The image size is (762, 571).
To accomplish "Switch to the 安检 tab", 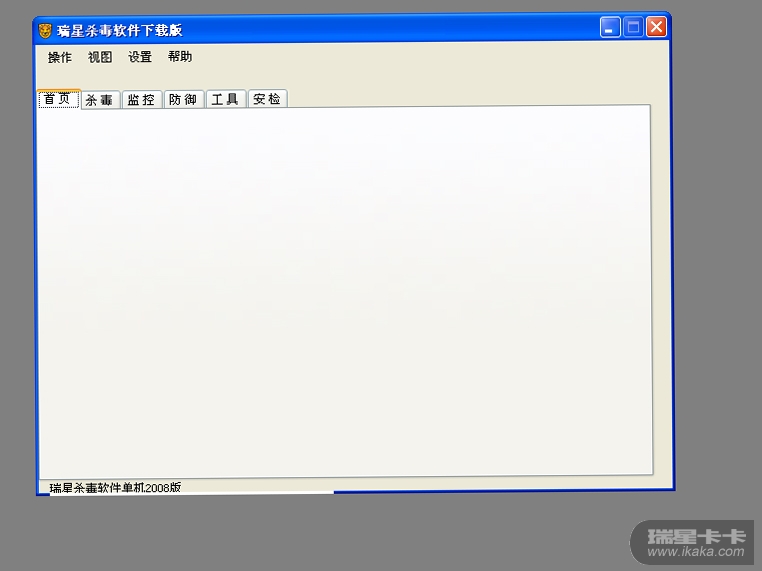I will tap(267, 99).
